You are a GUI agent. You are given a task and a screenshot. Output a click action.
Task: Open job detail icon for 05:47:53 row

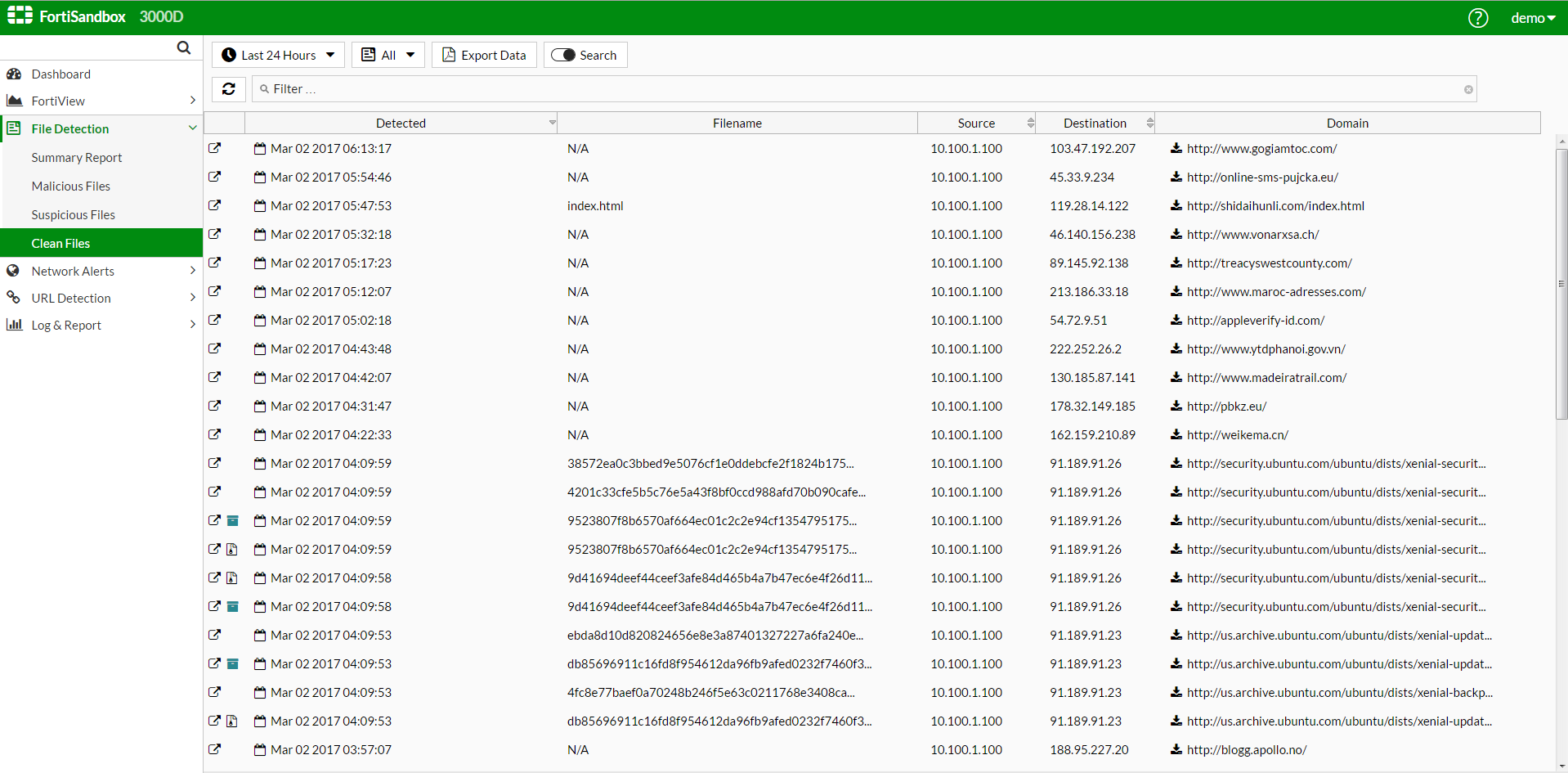coord(214,205)
